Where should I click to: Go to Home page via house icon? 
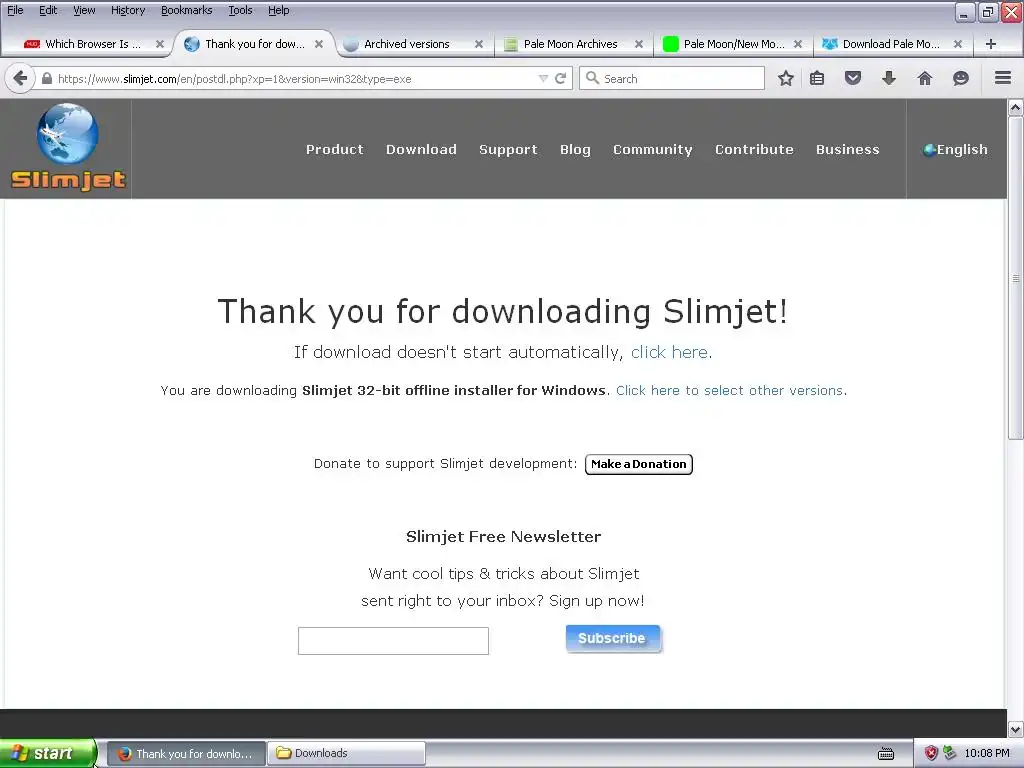coord(925,78)
